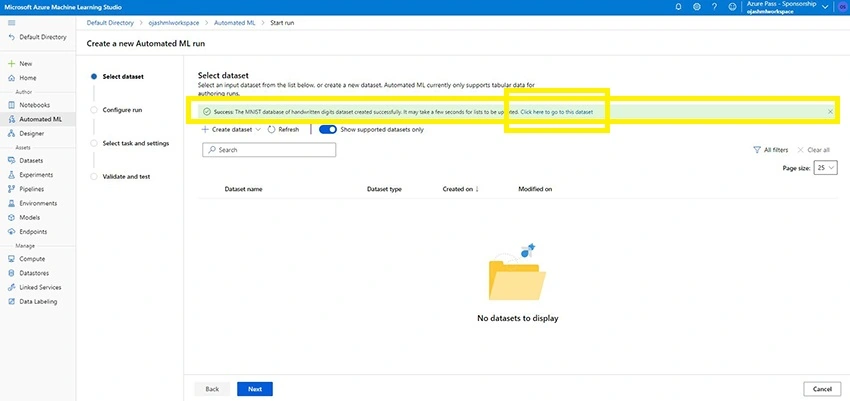850x401 pixels.
Task: Expand the Create dataset dropdown
Action: tap(231, 130)
